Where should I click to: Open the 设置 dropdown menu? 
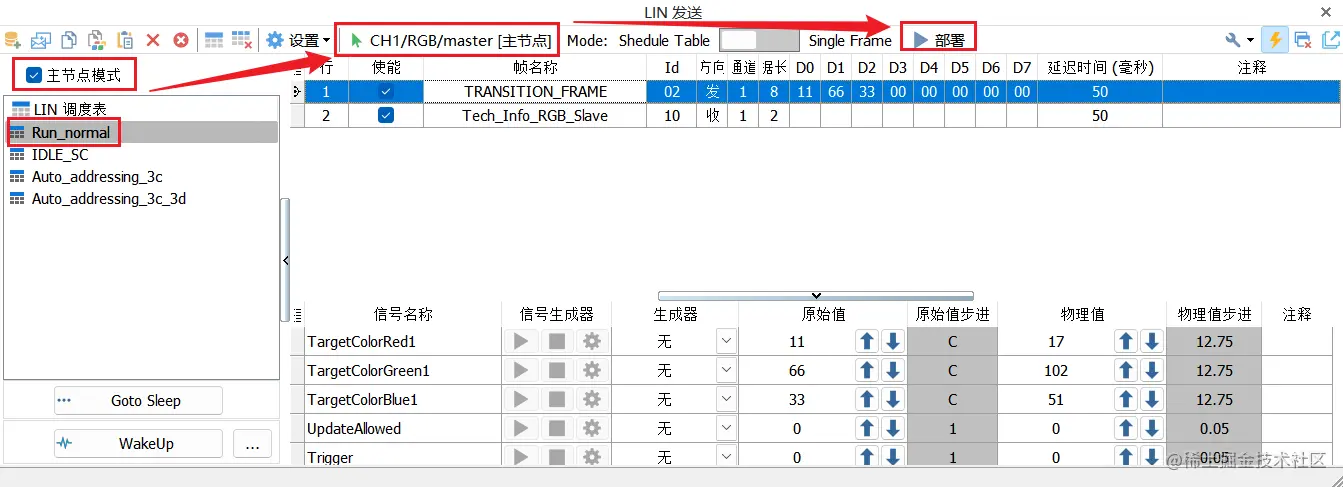298,40
